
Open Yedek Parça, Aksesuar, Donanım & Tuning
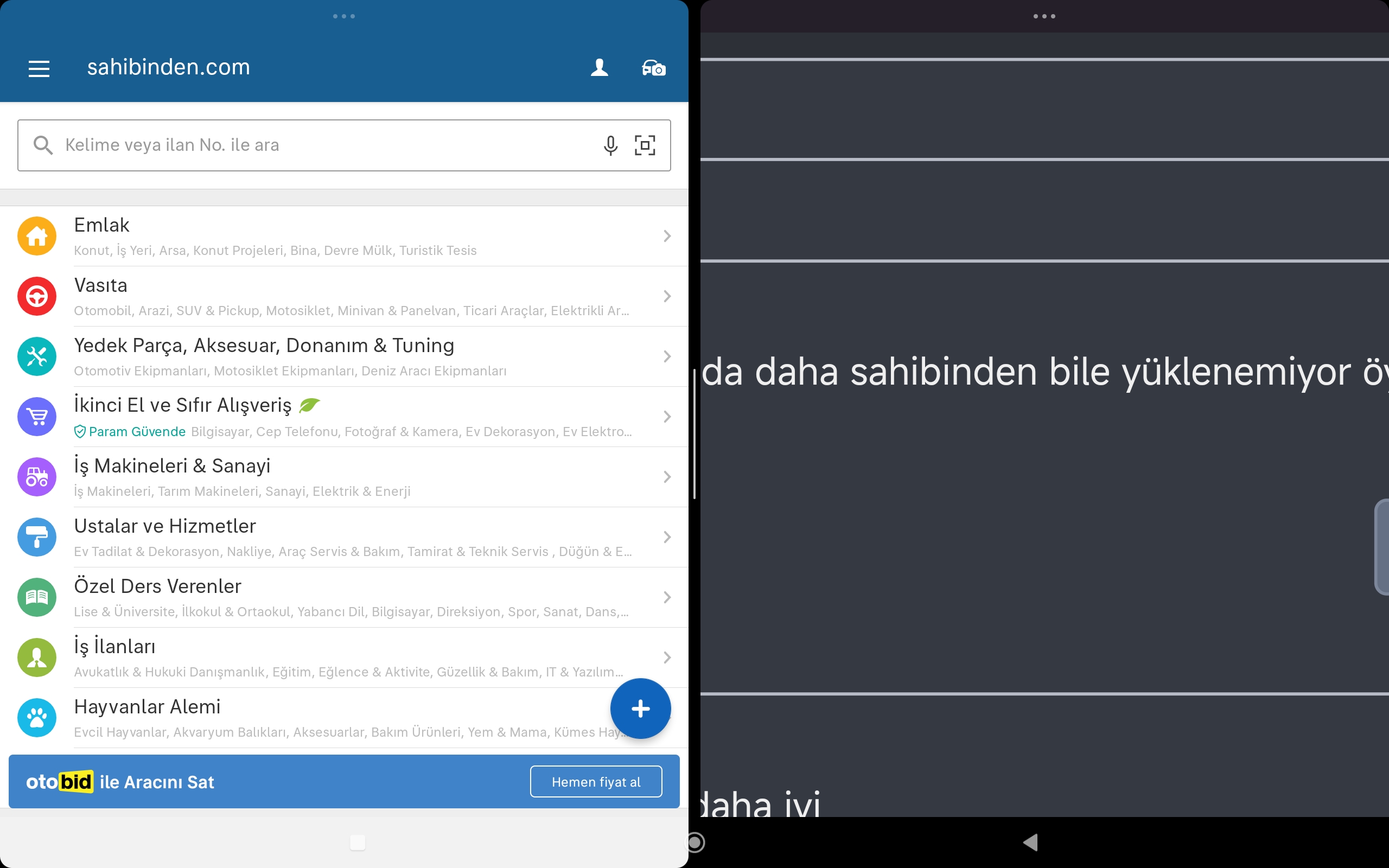pyautogui.click(x=345, y=356)
